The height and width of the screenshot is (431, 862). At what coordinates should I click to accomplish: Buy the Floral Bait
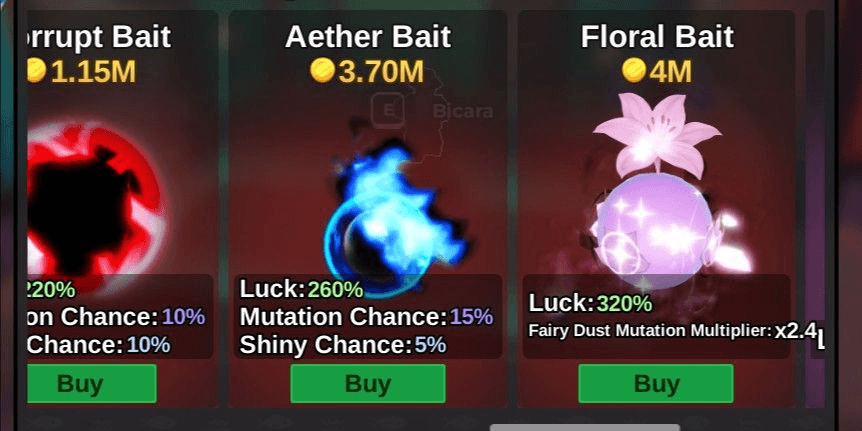(x=656, y=383)
